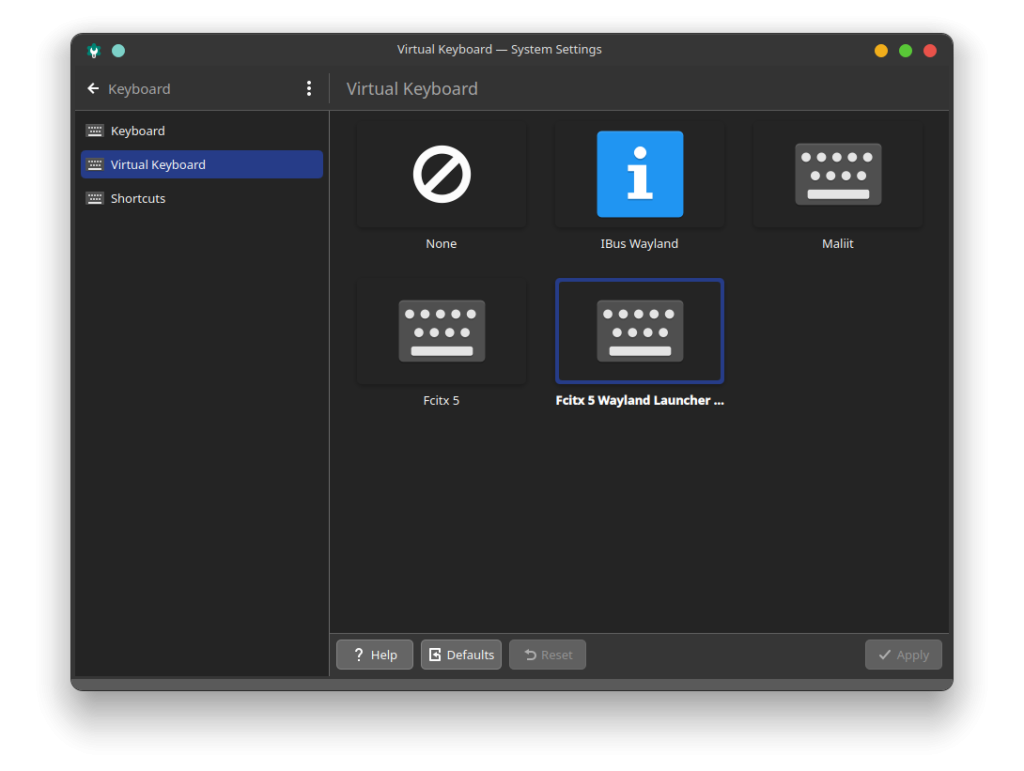Maximize the window using the green button
This screenshot has height=771, width=1024.
click(905, 50)
